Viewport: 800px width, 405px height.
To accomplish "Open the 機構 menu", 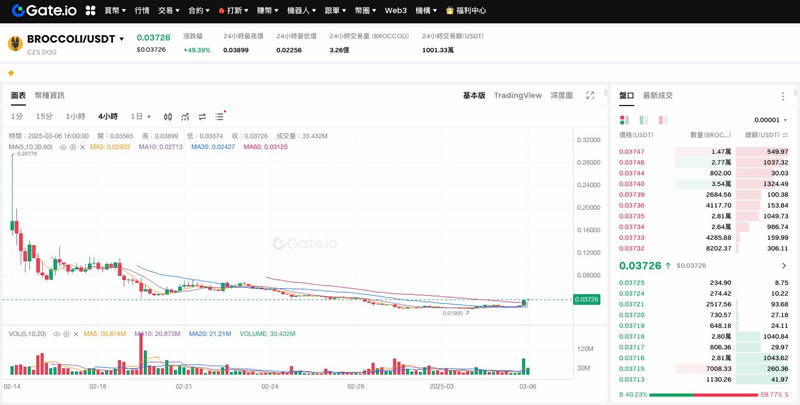I will pos(426,10).
